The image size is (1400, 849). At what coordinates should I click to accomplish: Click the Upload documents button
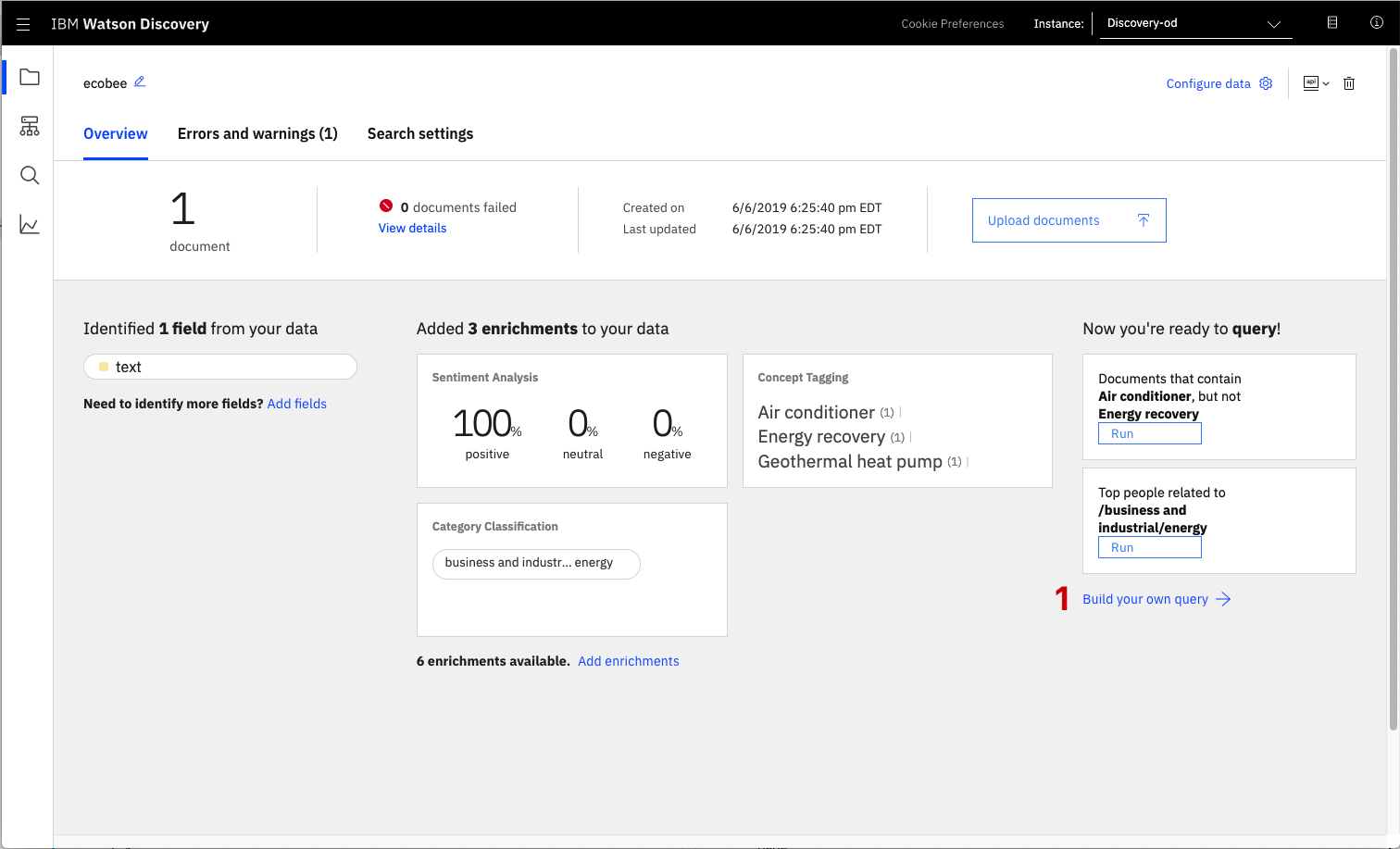(1069, 220)
